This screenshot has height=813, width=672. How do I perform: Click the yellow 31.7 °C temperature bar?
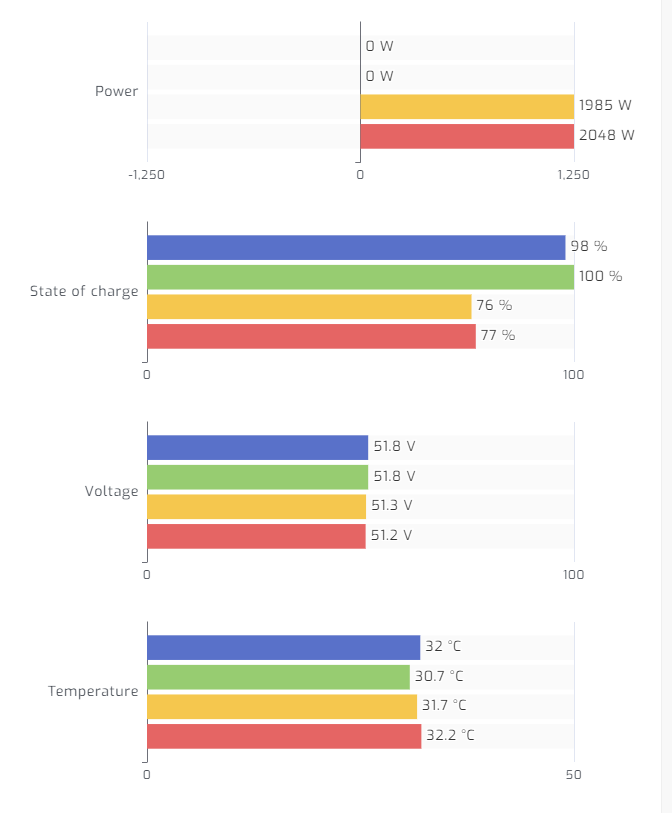(282, 707)
